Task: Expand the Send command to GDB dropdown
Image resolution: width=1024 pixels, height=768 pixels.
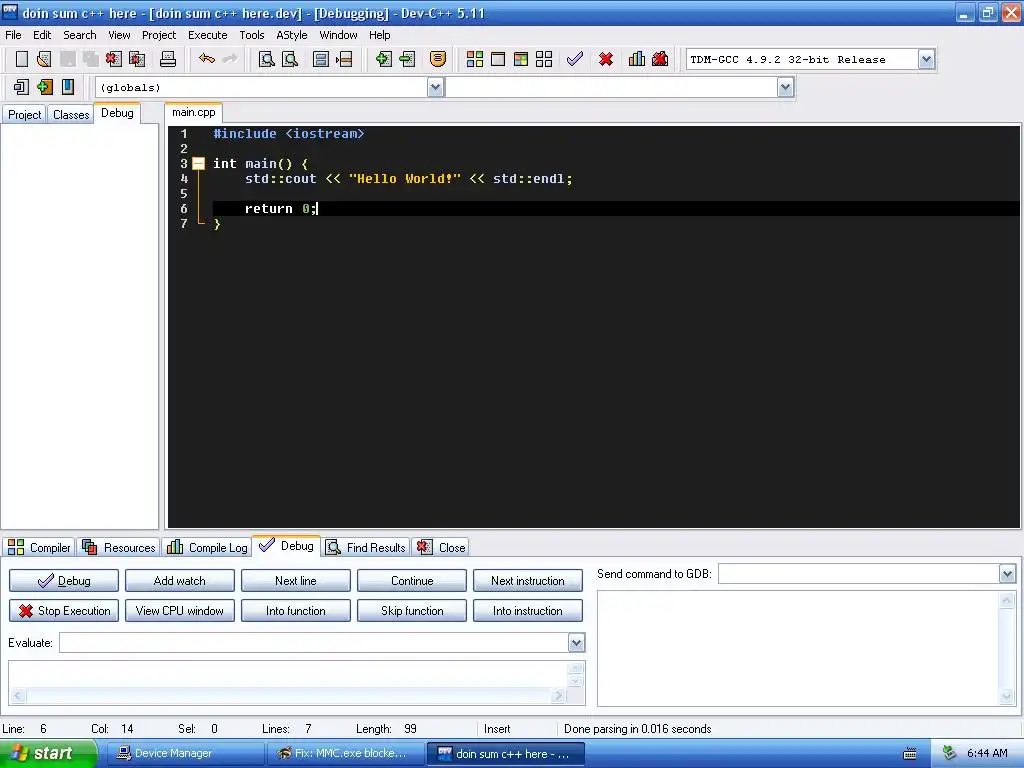Action: click(1007, 574)
